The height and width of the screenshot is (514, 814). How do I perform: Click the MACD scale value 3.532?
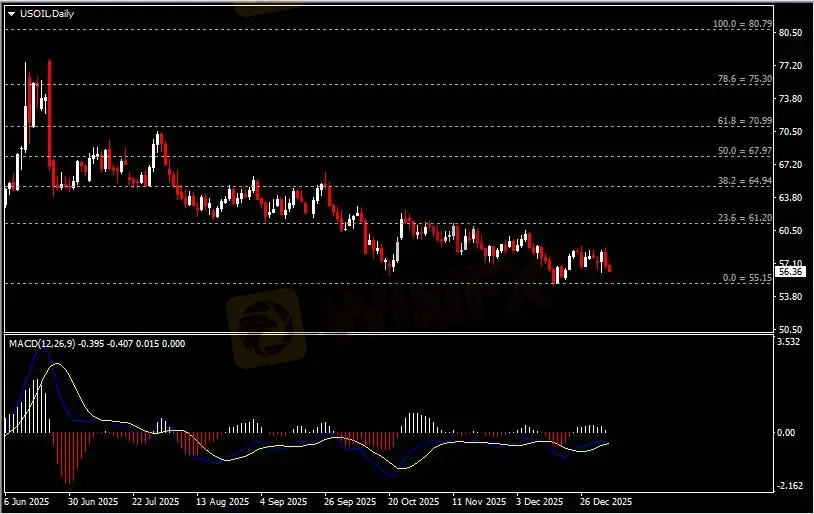pyautogui.click(x=789, y=342)
